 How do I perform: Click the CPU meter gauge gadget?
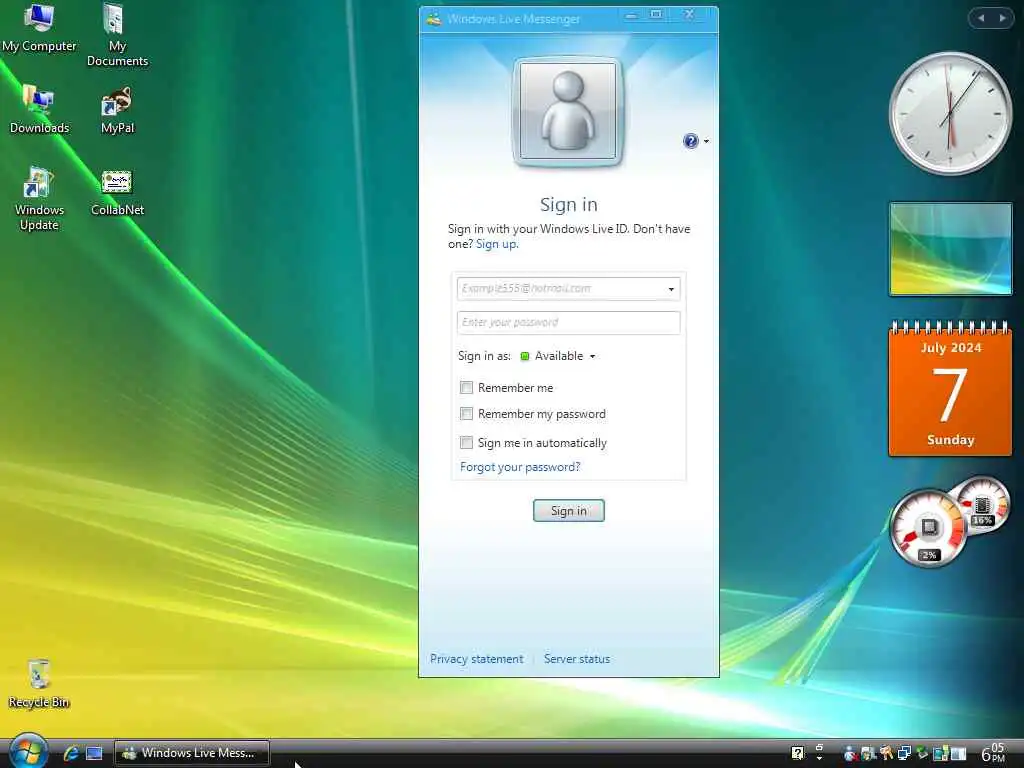click(928, 529)
